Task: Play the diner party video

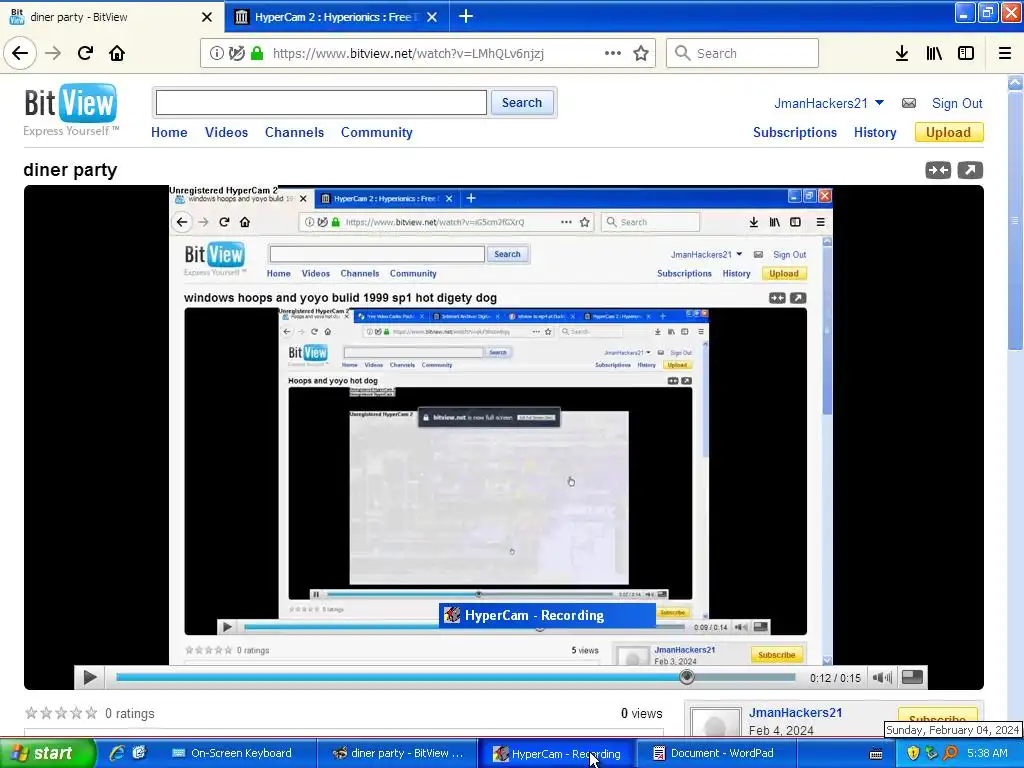Action: point(90,678)
